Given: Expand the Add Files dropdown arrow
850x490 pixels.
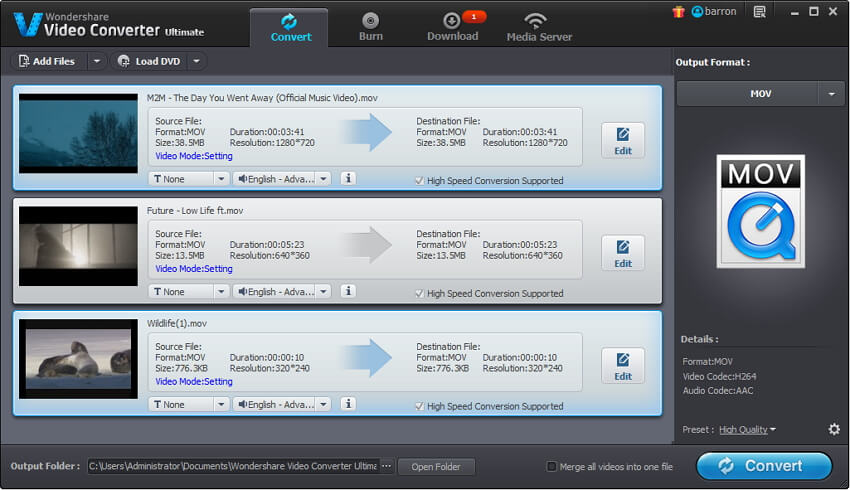Looking at the screenshot, I should click(96, 61).
